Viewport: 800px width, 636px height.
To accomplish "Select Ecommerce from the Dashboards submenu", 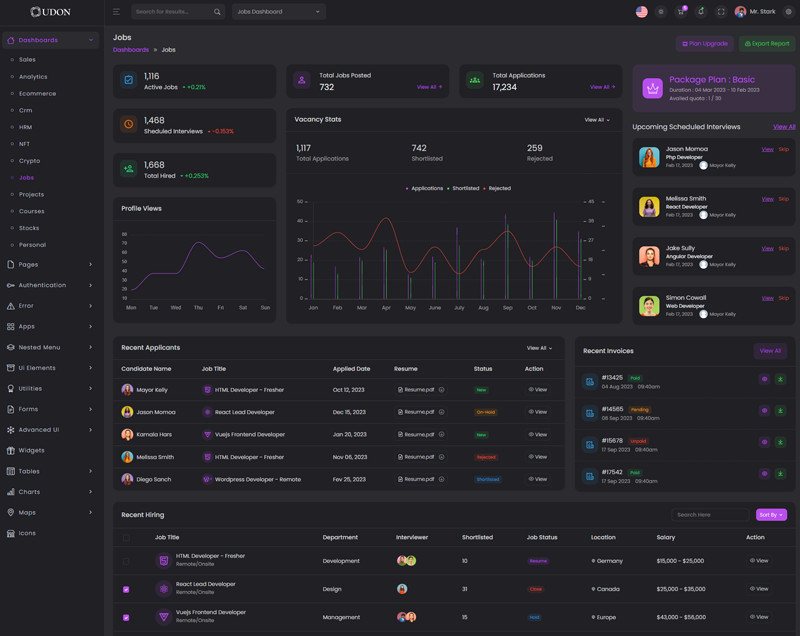I will (x=37, y=93).
